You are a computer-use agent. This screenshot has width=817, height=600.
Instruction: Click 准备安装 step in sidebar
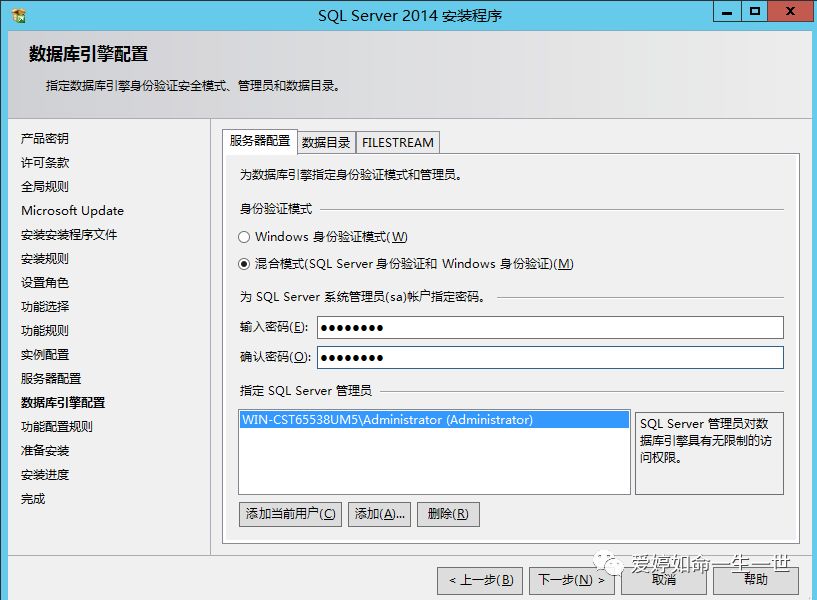pos(45,451)
